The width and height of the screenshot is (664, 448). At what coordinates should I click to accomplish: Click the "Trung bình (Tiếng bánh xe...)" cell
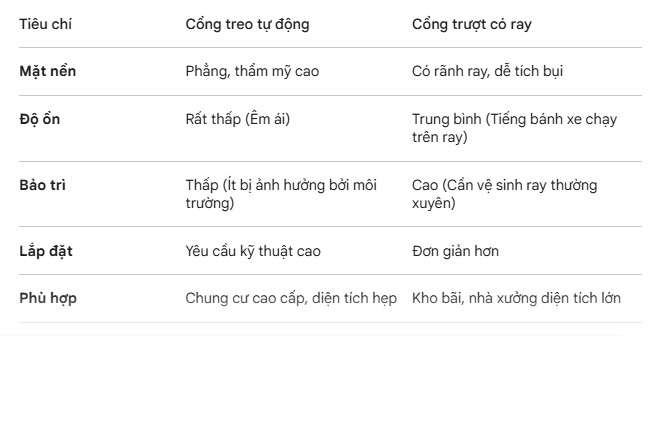[x=514, y=128]
